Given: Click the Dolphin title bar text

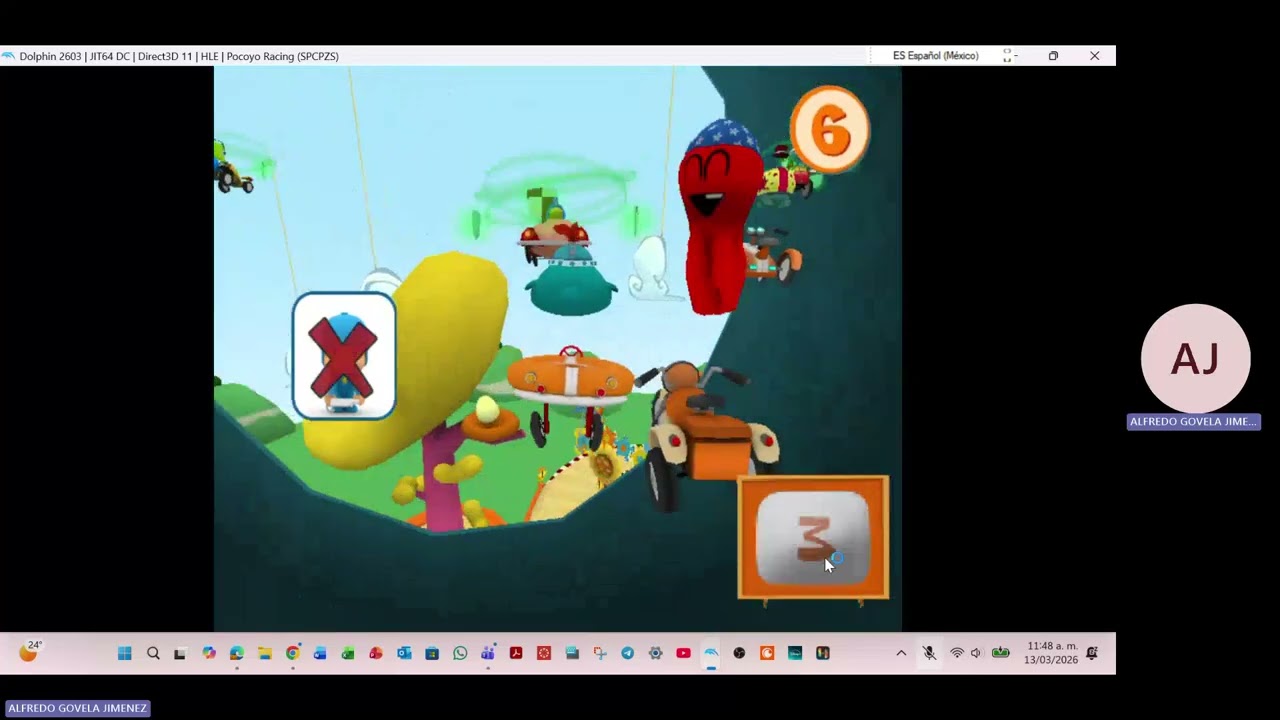Looking at the screenshot, I should click(x=179, y=56).
